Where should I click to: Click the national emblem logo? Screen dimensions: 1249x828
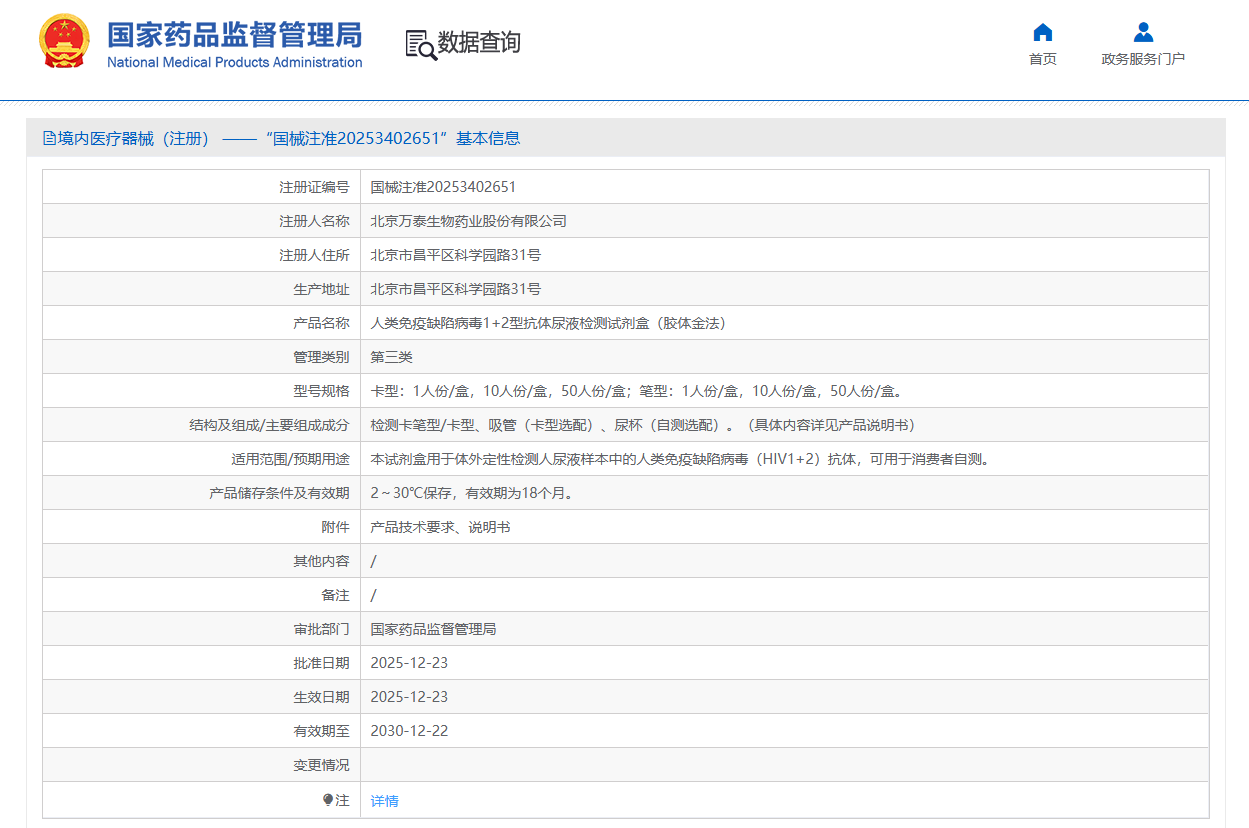(x=64, y=42)
